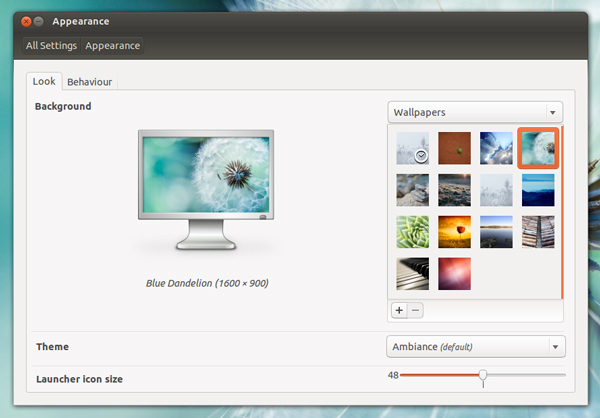Select the pale frosted plants wallpaper without the clock
Viewport: 600px width, 418px height.
tap(496, 190)
